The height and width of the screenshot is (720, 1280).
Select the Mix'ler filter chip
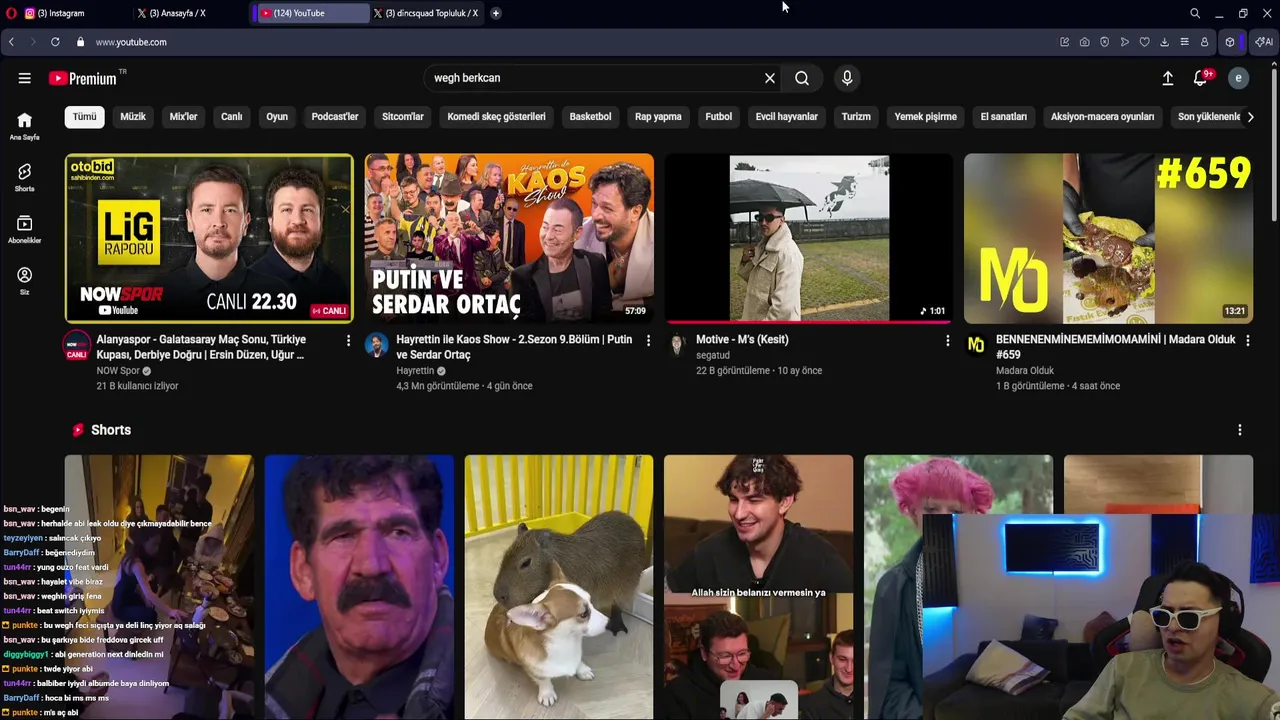pyautogui.click(x=184, y=117)
